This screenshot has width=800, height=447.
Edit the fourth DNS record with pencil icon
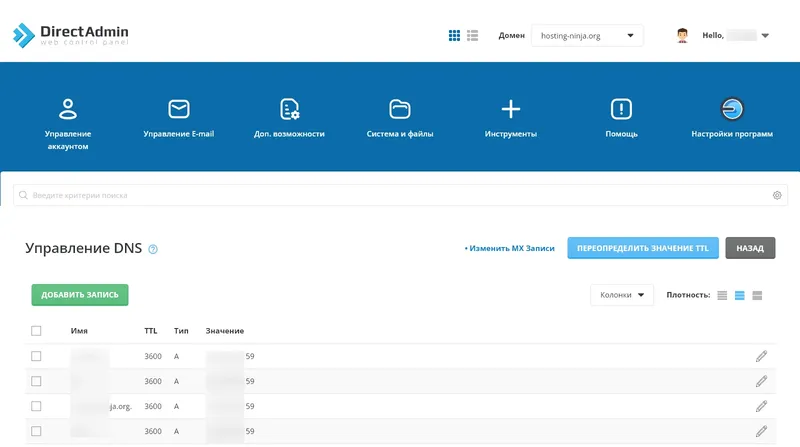[761, 431]
